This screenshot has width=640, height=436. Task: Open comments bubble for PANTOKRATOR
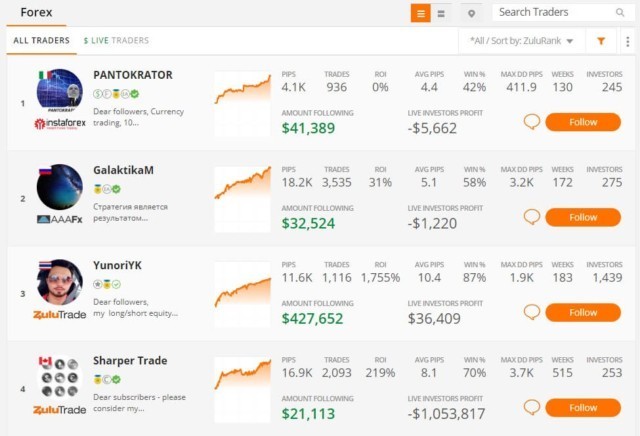pos(532,122)
